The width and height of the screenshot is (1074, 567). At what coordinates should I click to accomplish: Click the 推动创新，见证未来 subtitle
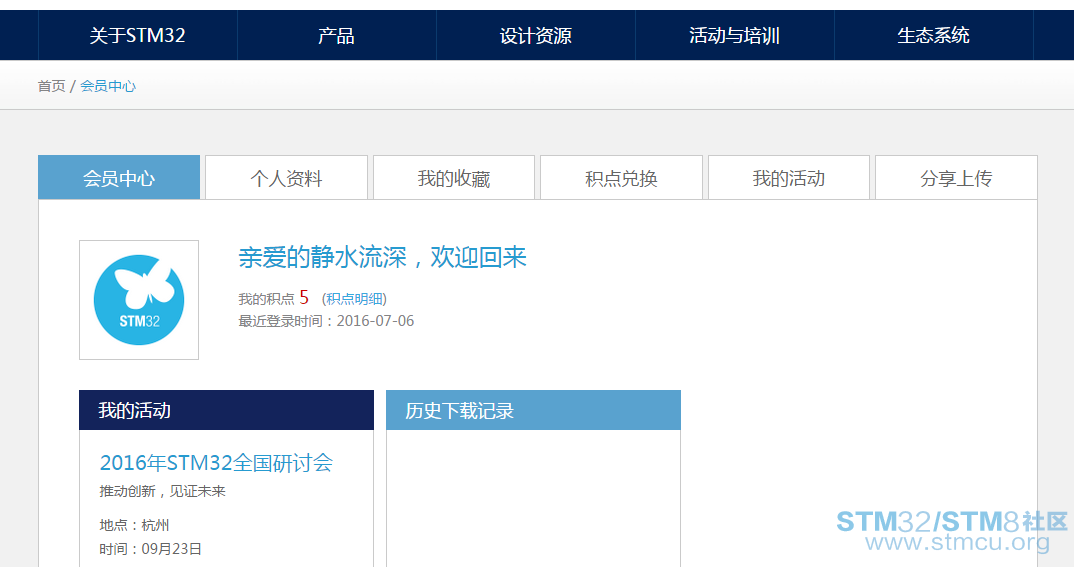[162, 491]
